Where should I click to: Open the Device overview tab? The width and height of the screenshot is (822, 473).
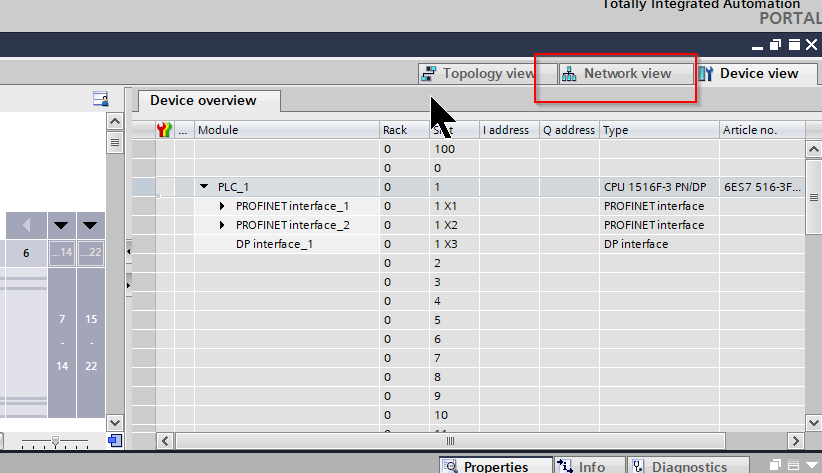(209, 101)
